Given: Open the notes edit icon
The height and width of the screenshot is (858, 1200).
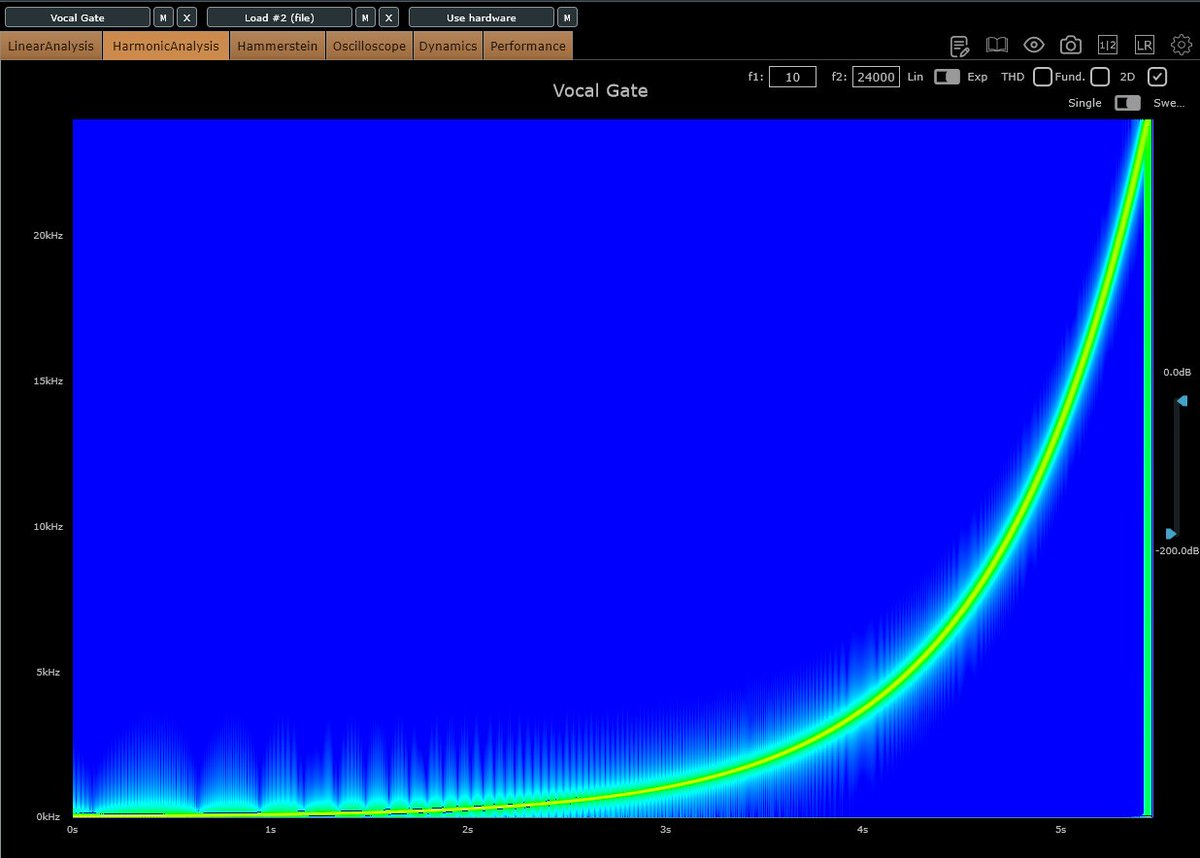Looking at the screenshot, I should 960,45.
